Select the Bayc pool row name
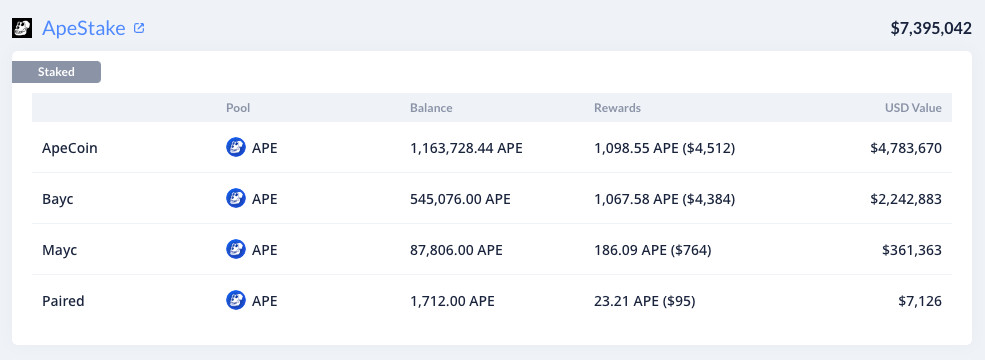Image resolution: width=985 pixels, height=360 pixels. pos(58,199)
